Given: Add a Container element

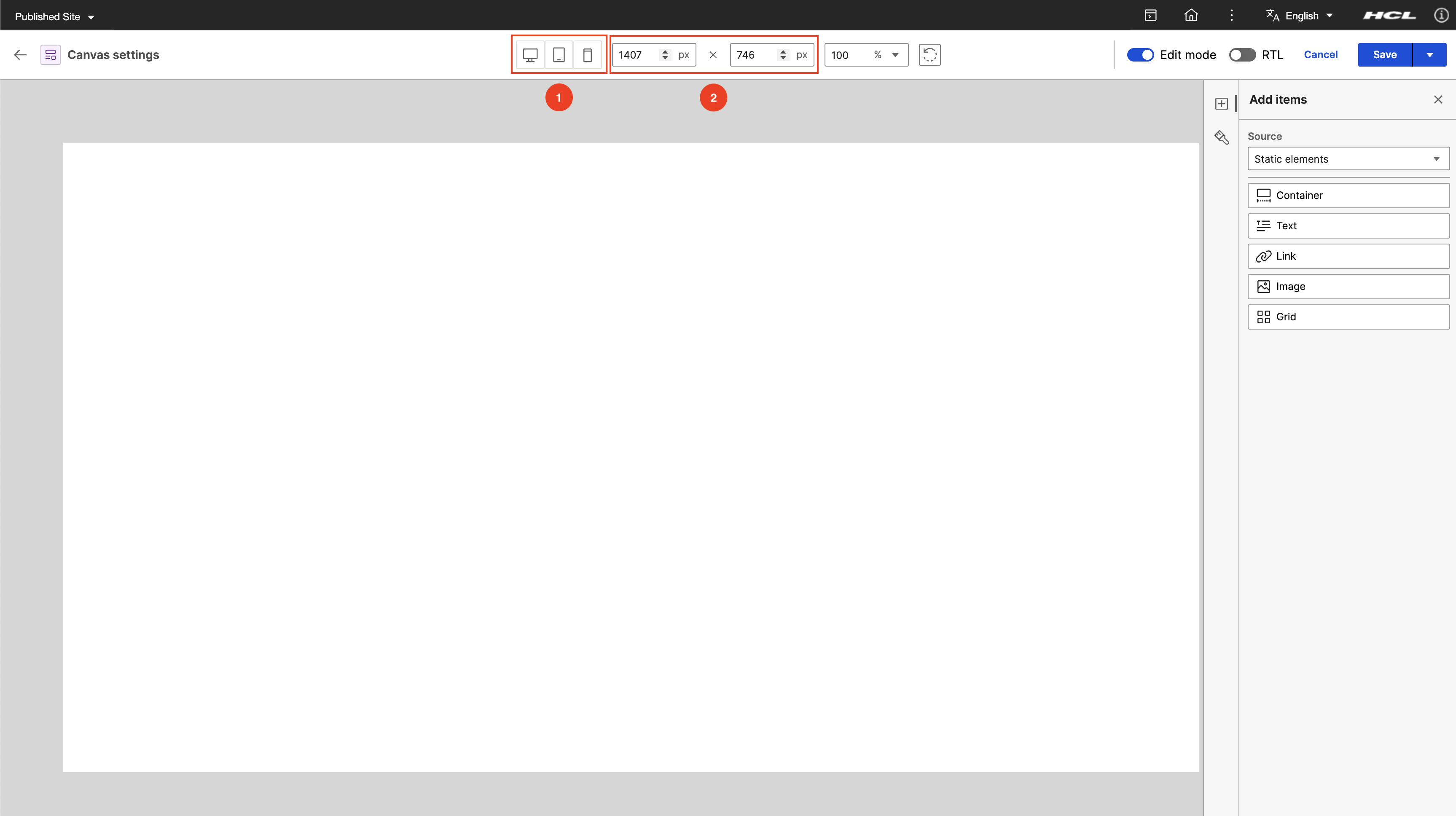Looking at the screenshot, I should click(x=1348, y=195).
